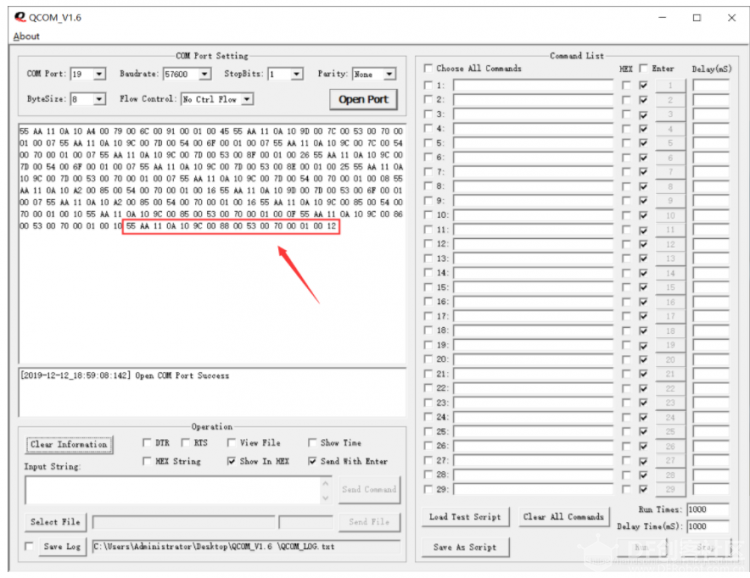Check the HEX checkbox for command 3
750x578 pixels.
point(626,114)
